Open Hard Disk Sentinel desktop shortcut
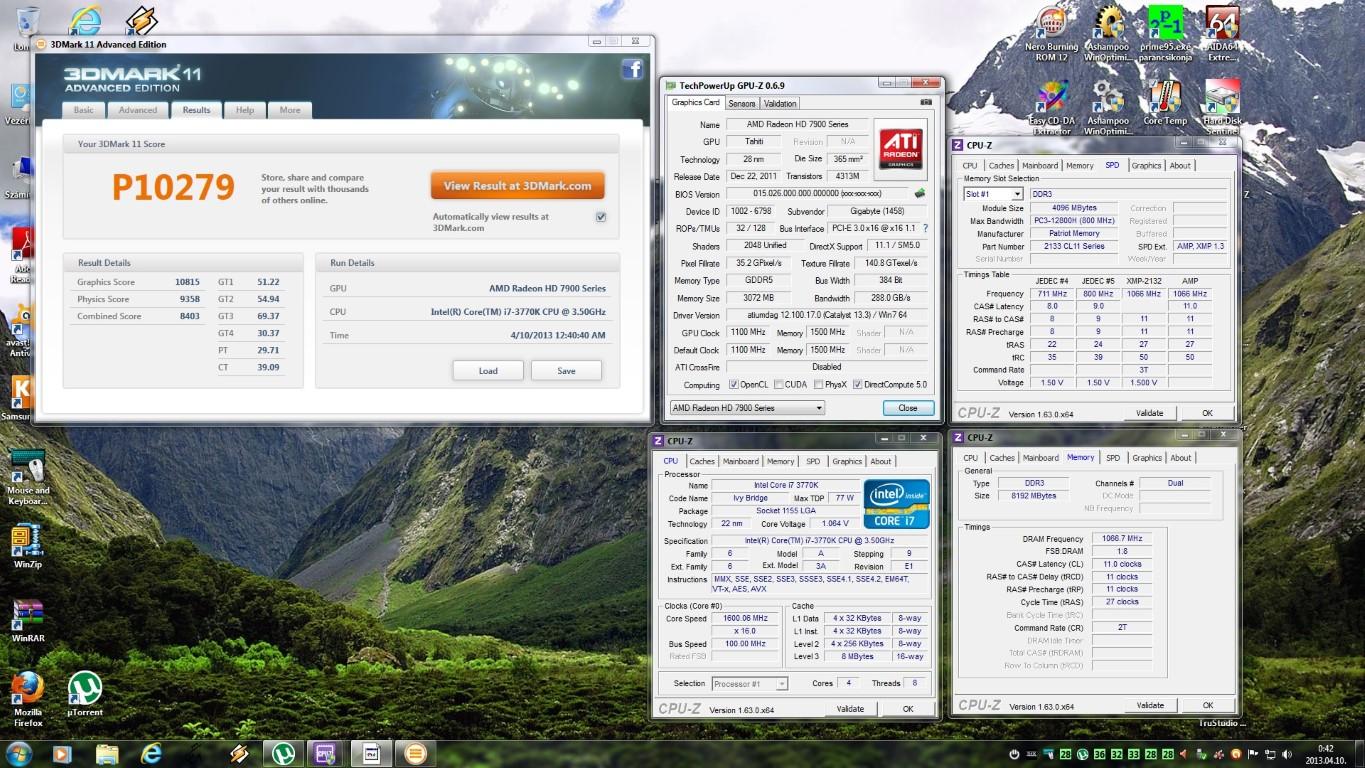The width and height of the screenshot is (1365, 768). tap(1223, 107)
